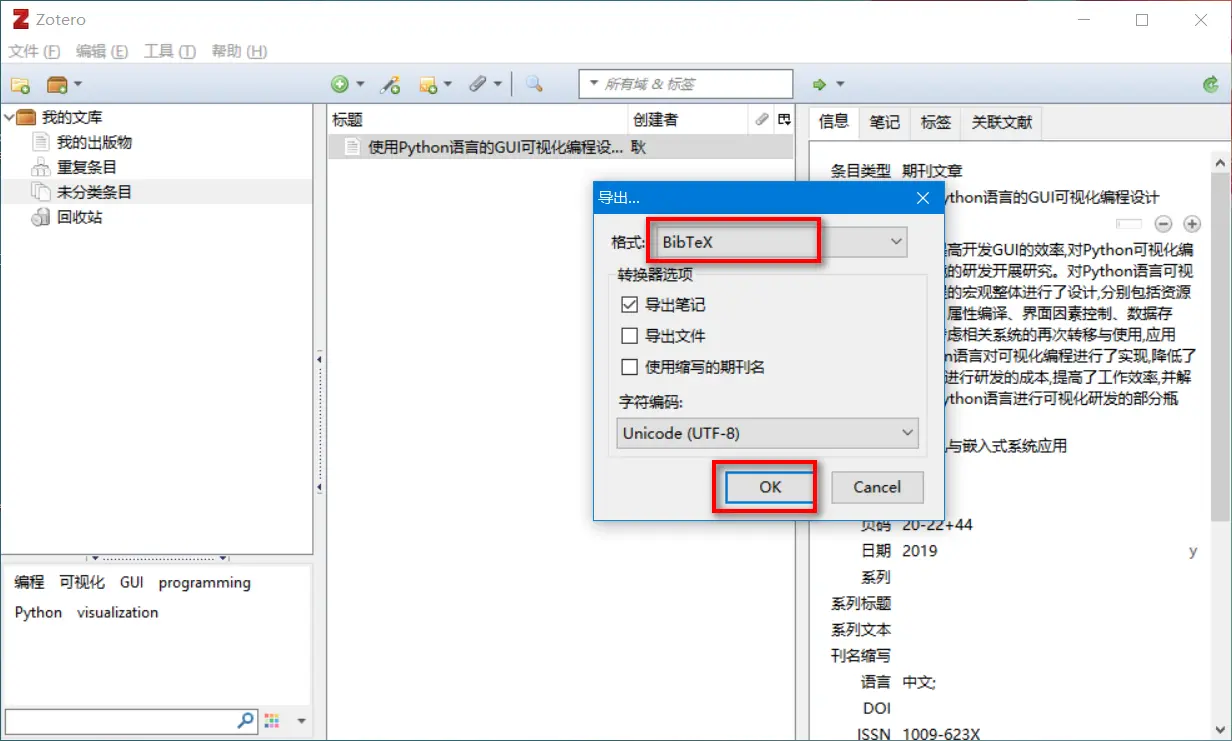Click the ISSN value 1009-623X

[941, 734]
